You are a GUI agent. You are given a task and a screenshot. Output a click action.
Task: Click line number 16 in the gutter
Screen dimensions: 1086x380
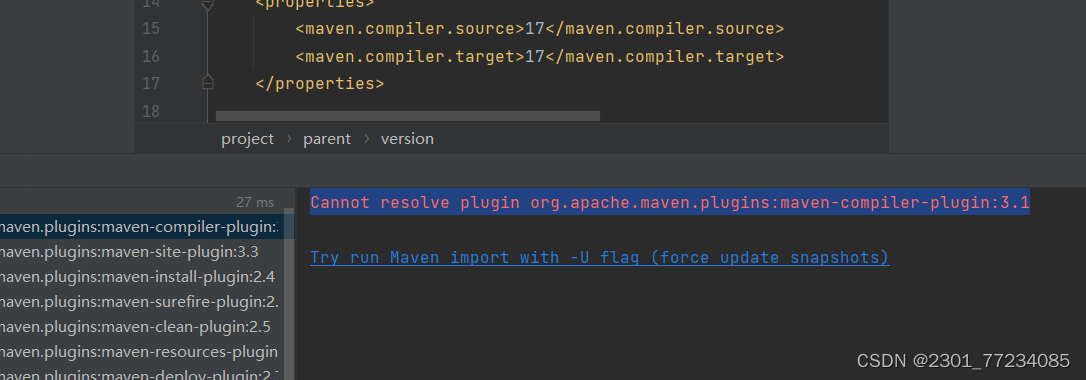point(150,56)
